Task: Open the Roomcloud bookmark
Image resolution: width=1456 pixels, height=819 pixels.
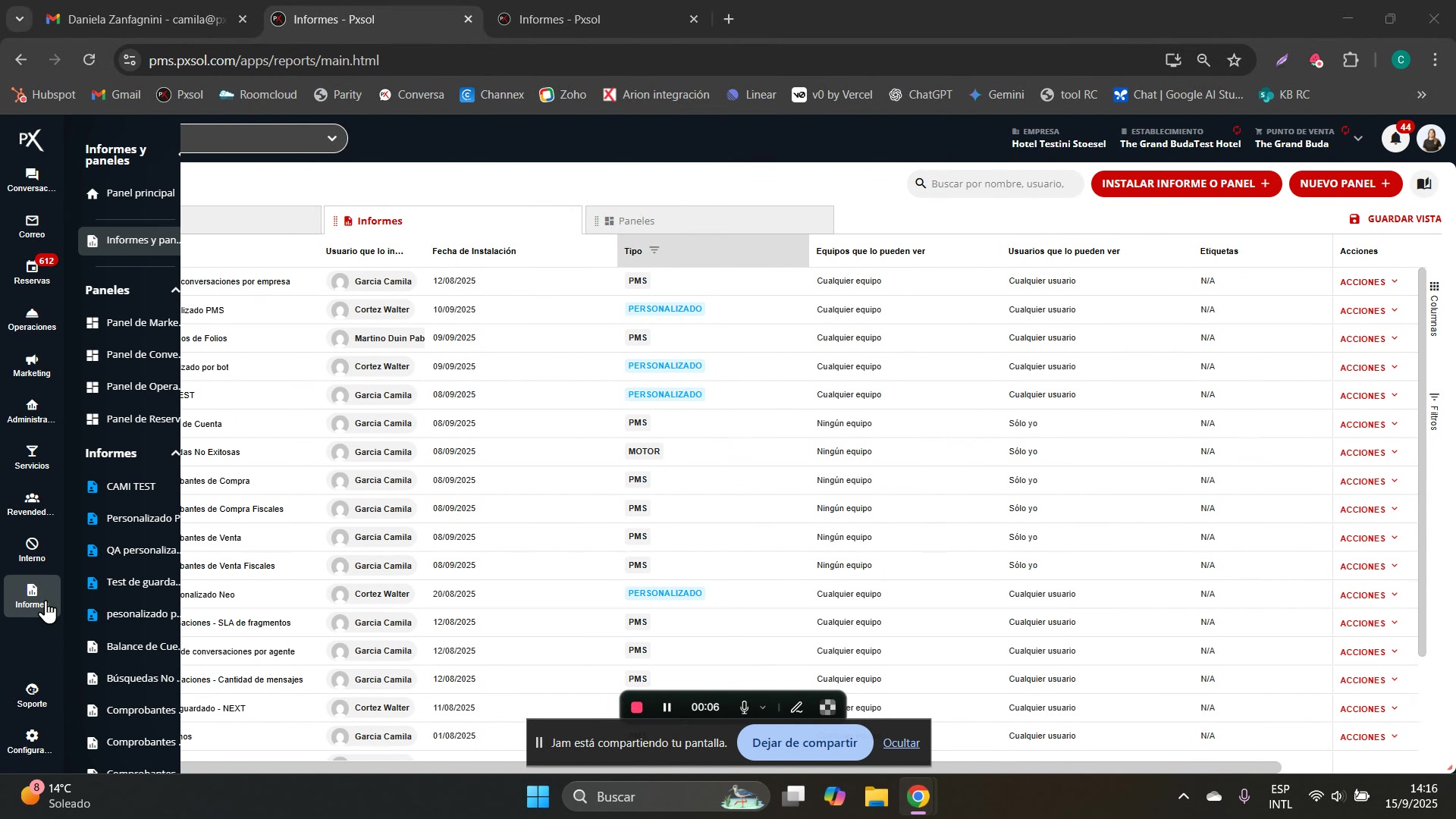Action: click(x=258, y=95)
